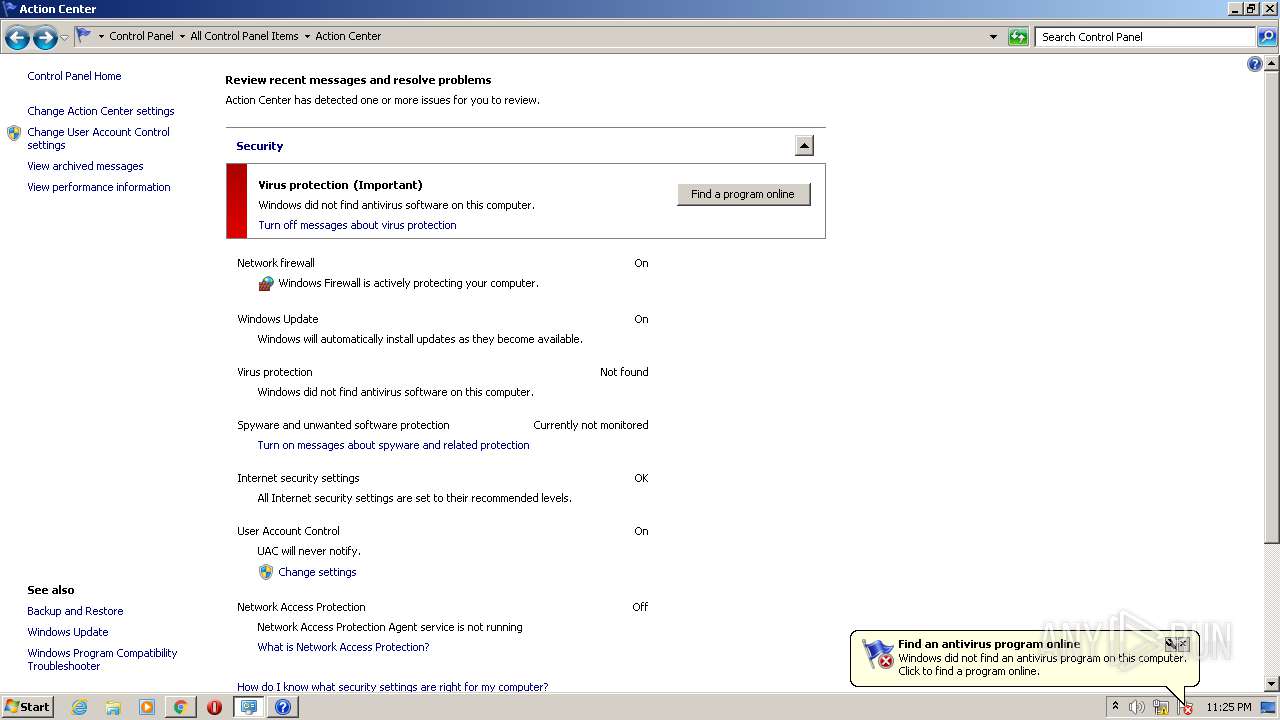1280x720 pixels.
Task: Refresh the Action Center page
Action: click(1018, 37)
